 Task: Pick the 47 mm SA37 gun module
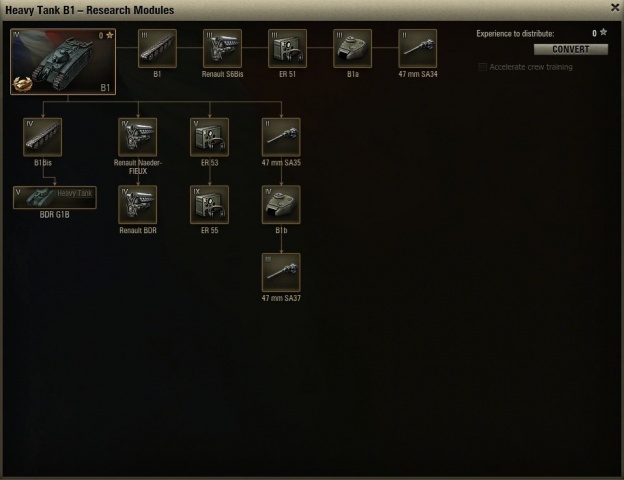pos(281,272)
